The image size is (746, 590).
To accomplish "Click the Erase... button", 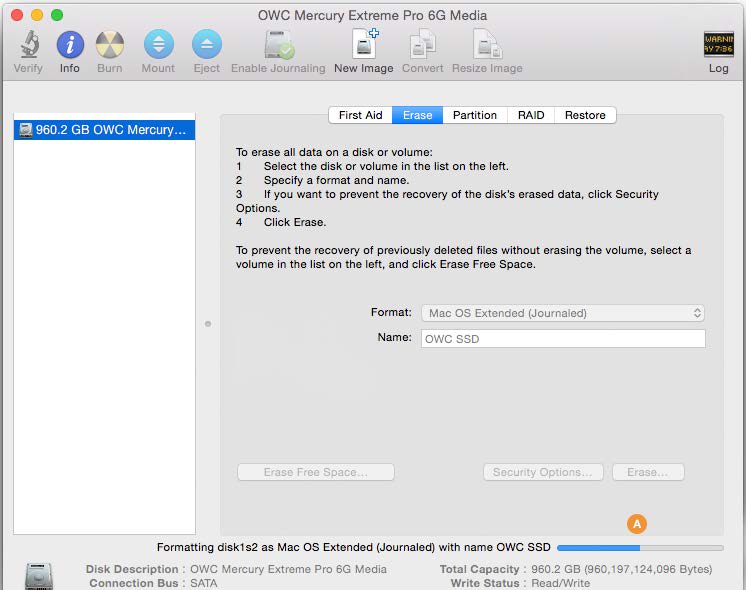I will coord(648,472).
